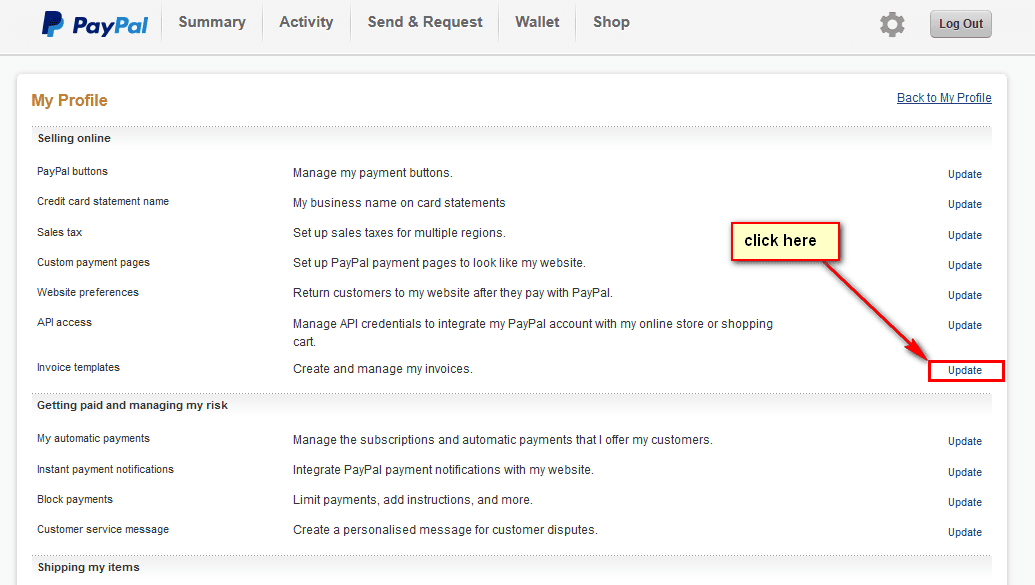Viewport: 1035px width, 585px height.
Task: Follow the Back to My Profile link
Action: tap(944, 98)
